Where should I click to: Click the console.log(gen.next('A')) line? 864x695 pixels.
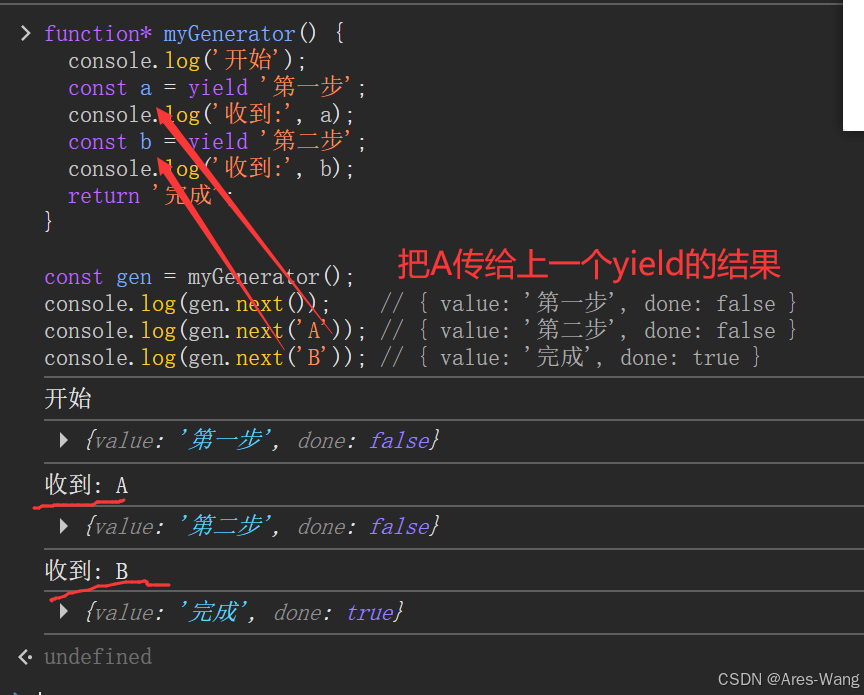(x=204, y=331)
